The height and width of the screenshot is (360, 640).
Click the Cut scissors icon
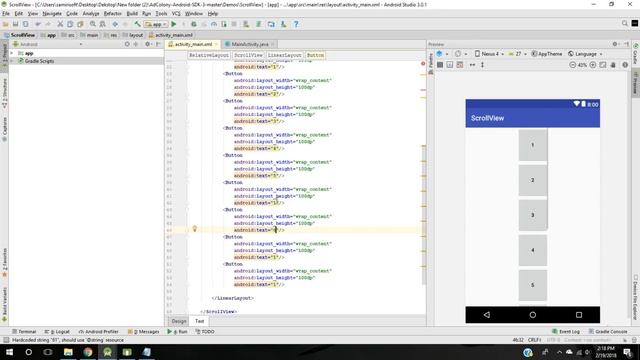(x=60, y=24)
